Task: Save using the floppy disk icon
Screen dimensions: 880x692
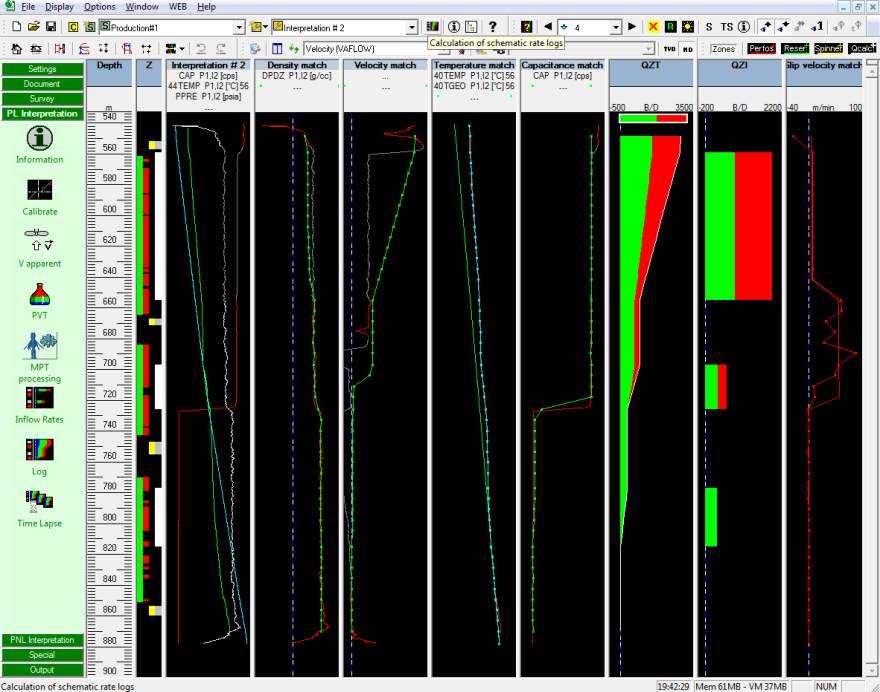Action: [x=51, y=26]
